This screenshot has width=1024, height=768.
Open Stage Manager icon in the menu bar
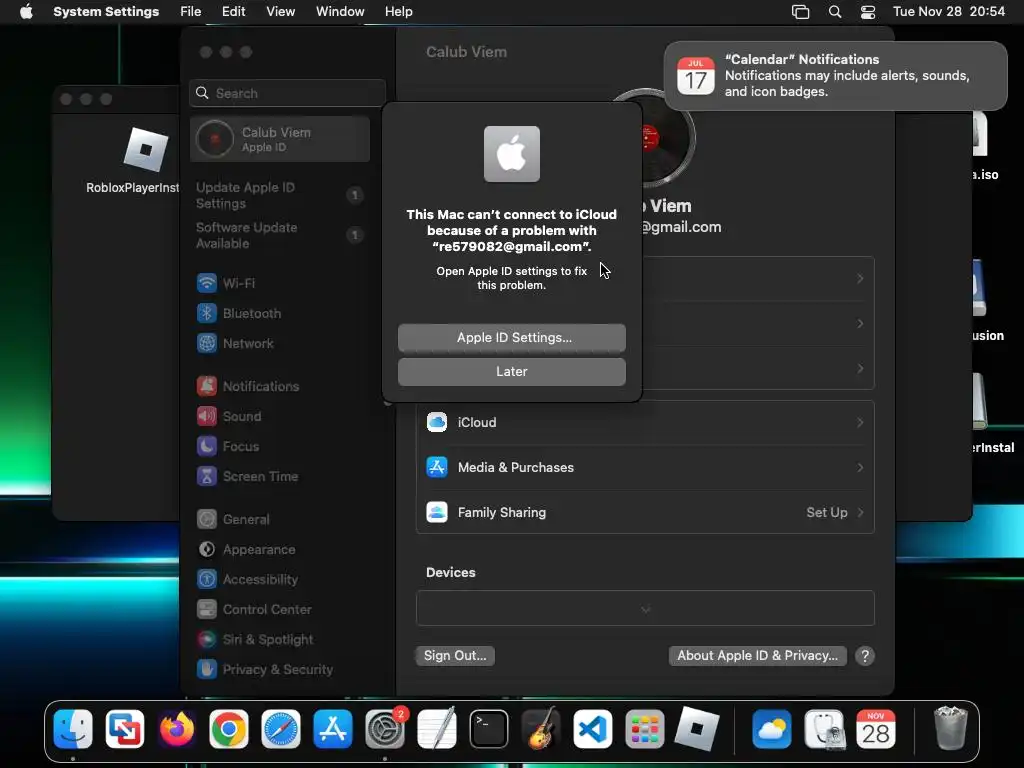[801, 12]
